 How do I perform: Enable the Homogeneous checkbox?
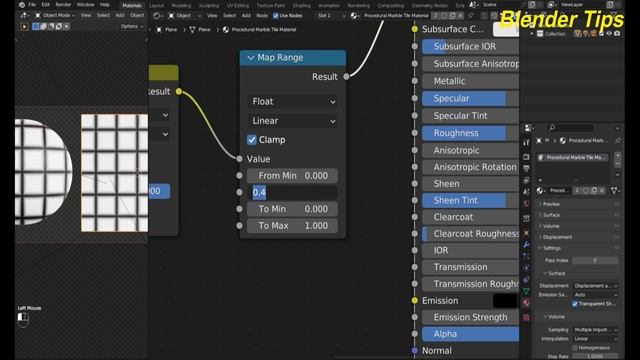pyautogui.click(x=575, y=348)
